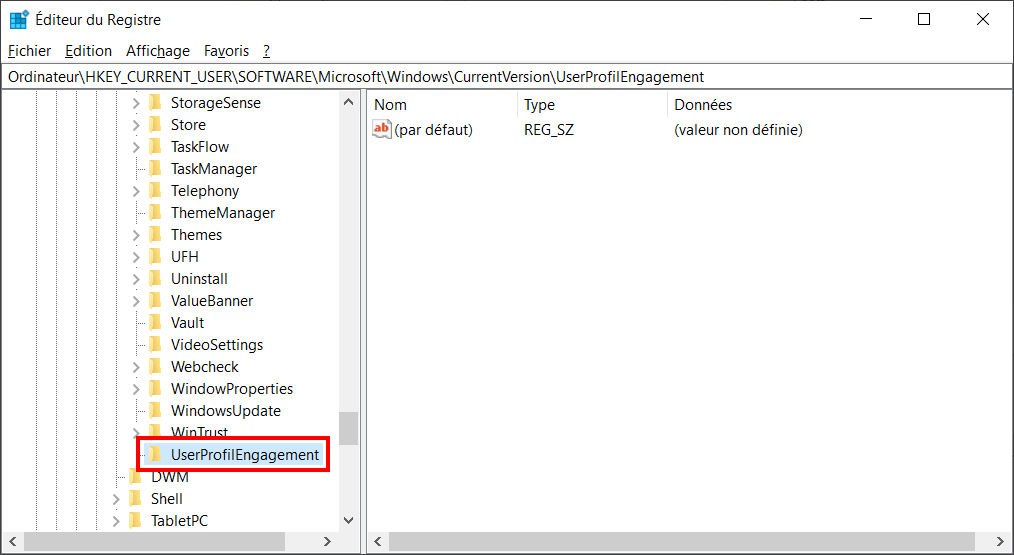Screen dimensions: 1014x555
Task: Click the tree pane vertical scrollbar thumb
Action: click(349, 428)
